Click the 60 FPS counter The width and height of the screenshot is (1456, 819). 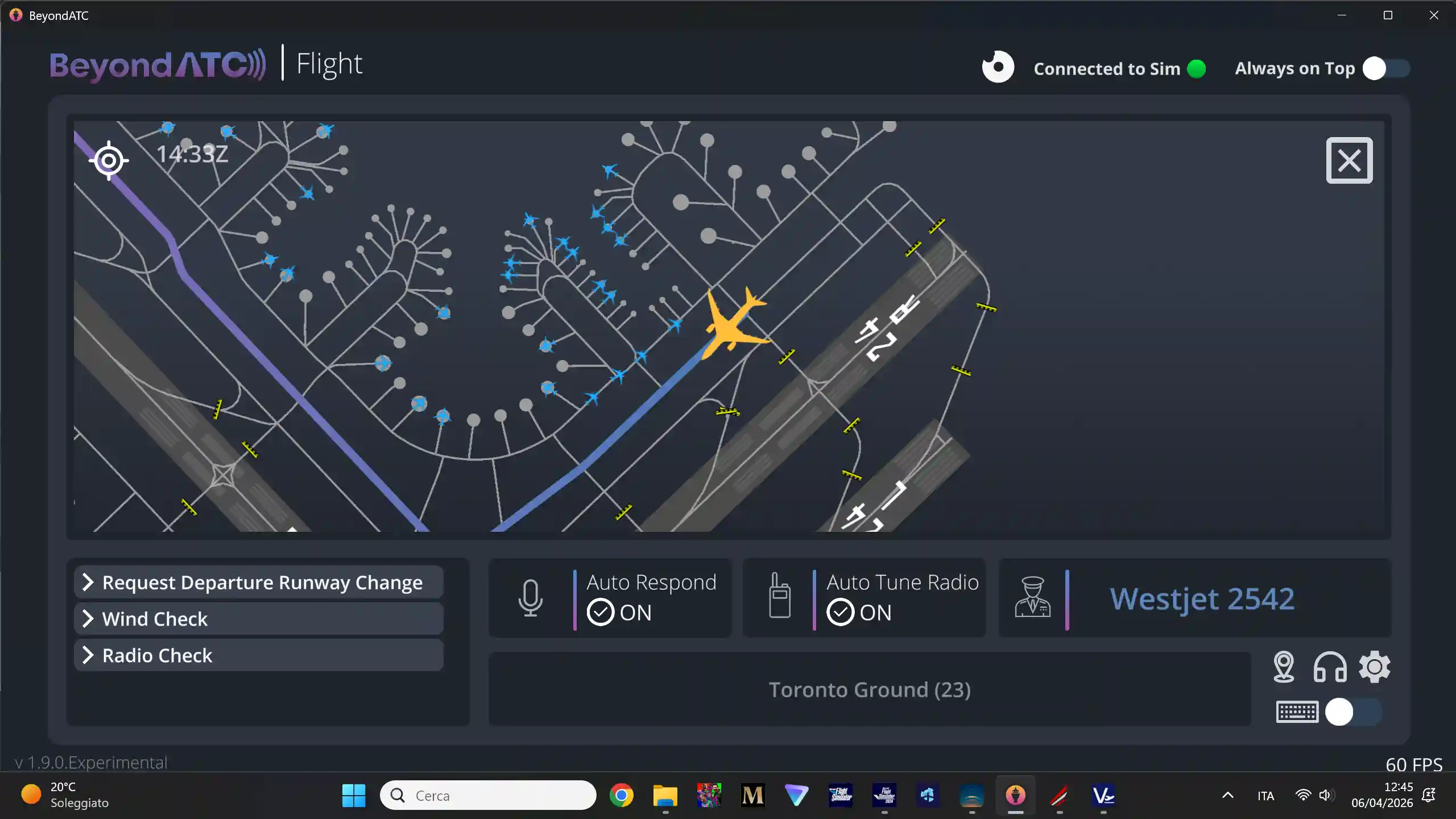pyautogui.click(x=1414, y=765)
